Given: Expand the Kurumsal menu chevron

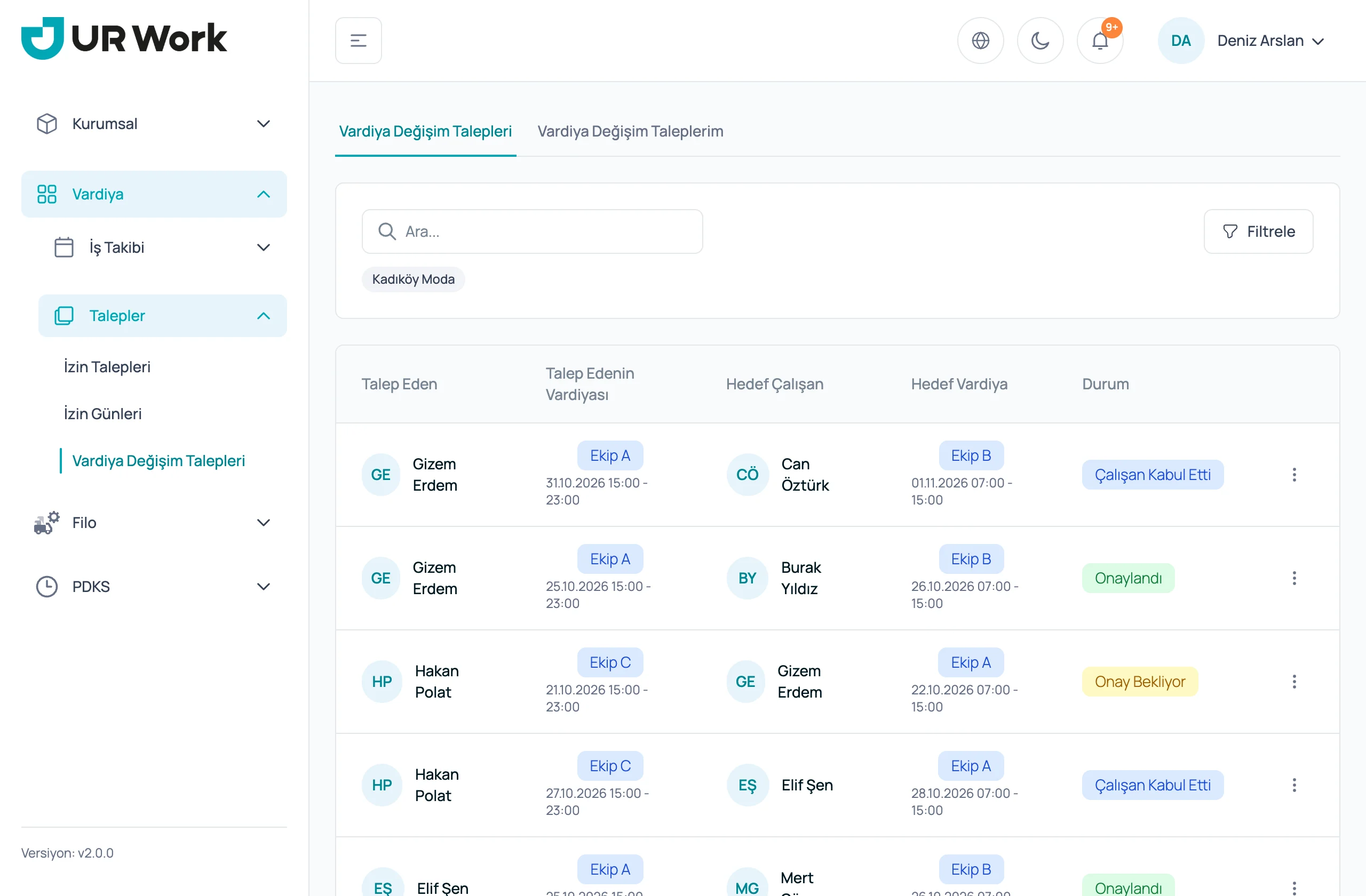Looking at the screenshot, I should [x=264, y=123].
